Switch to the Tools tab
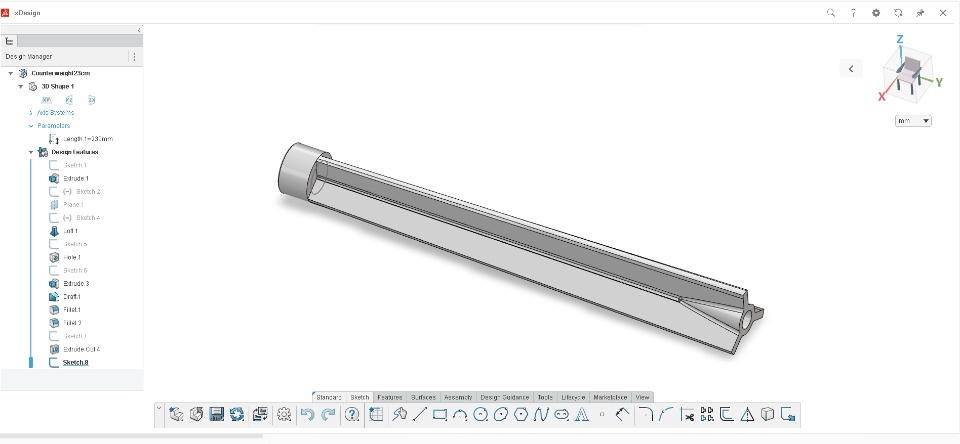 545,397
